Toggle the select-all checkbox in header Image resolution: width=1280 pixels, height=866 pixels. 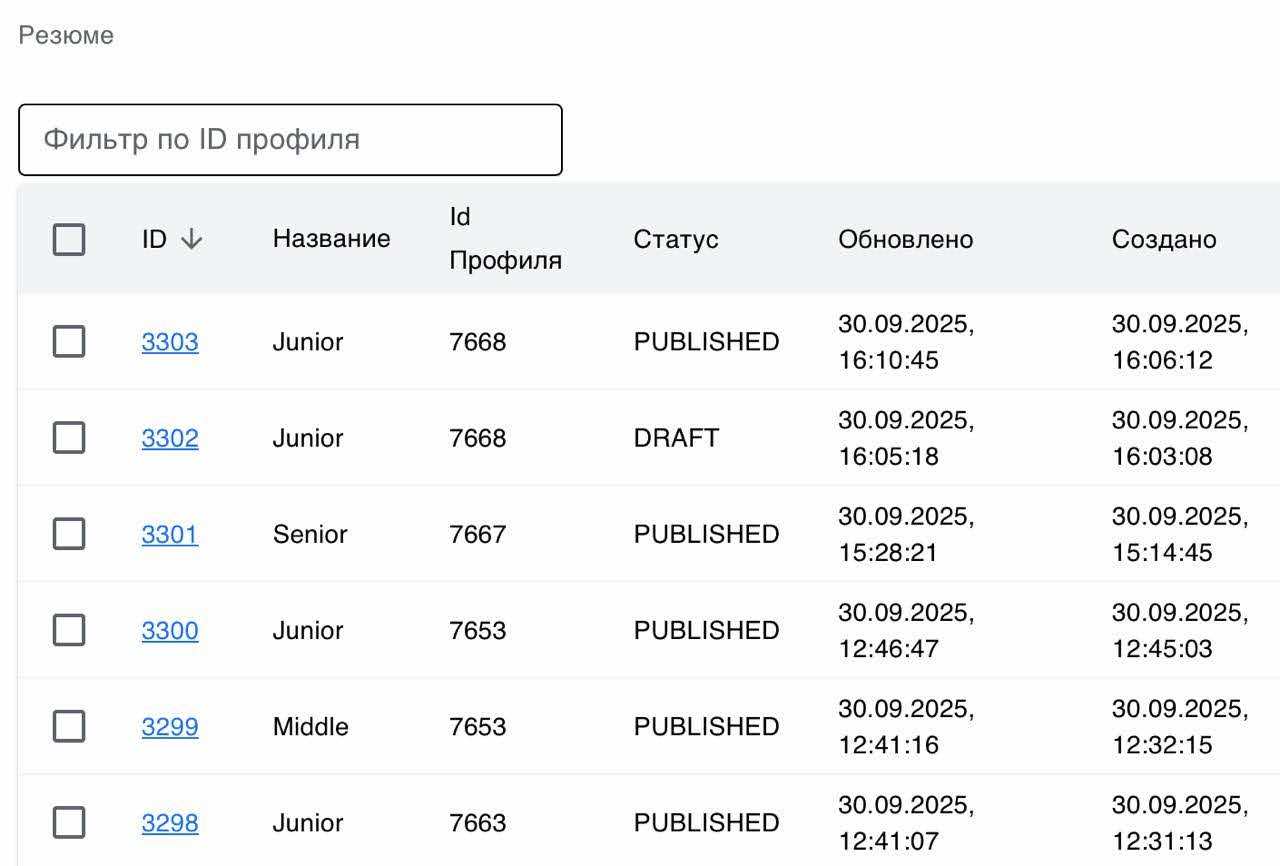click(x=69, y=240)
